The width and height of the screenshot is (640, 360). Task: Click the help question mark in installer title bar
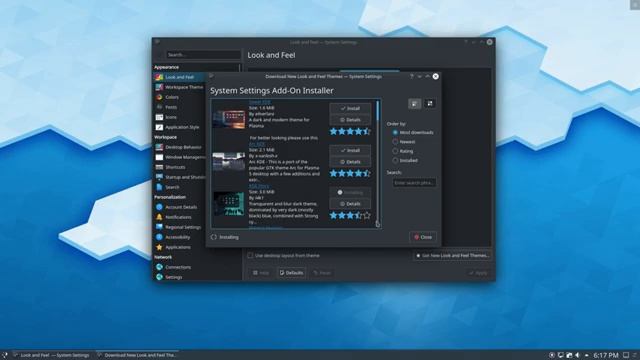(x=411, y=76)
